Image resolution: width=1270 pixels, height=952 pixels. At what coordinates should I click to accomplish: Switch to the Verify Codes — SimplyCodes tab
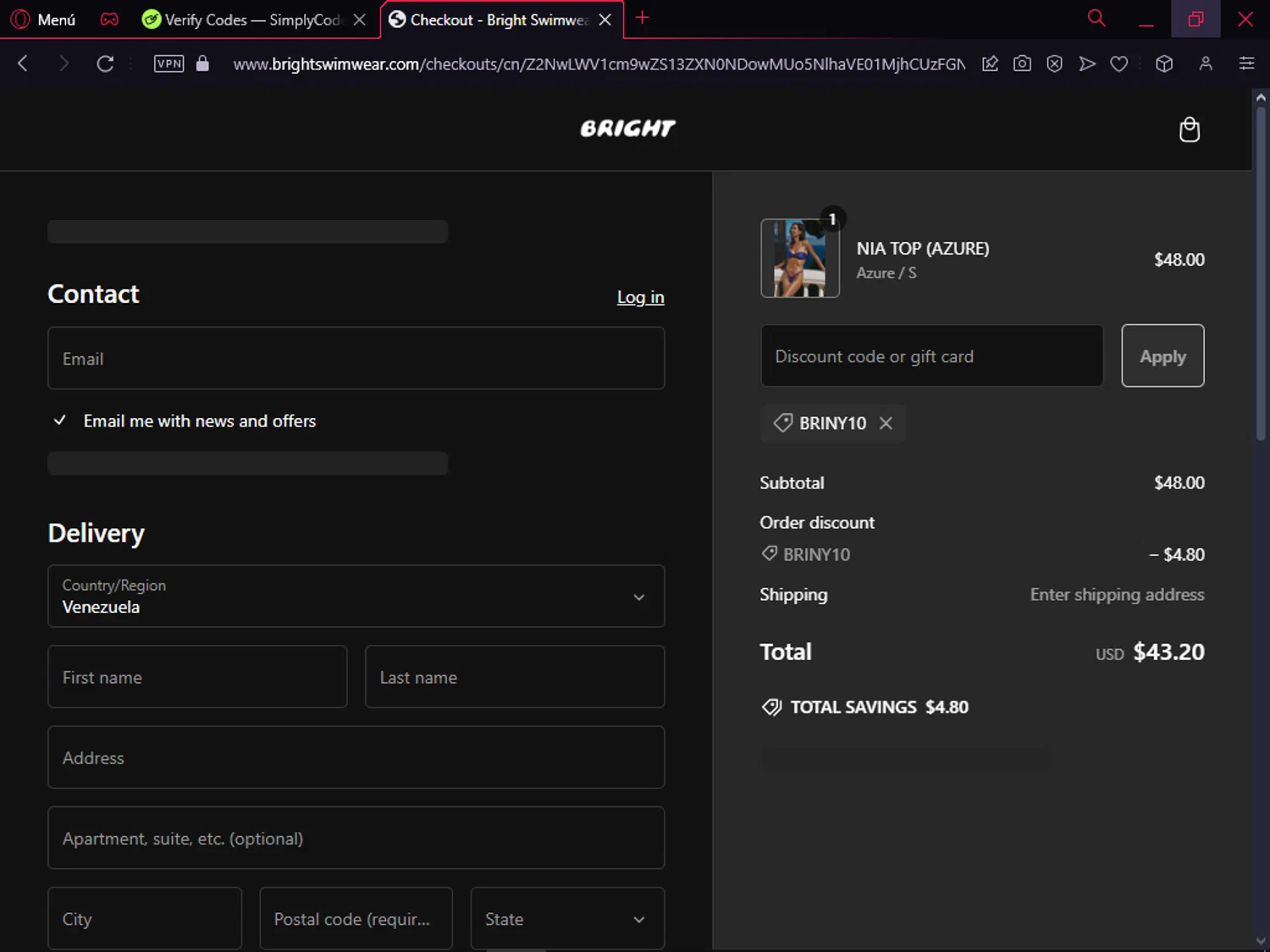coord(242,19)
